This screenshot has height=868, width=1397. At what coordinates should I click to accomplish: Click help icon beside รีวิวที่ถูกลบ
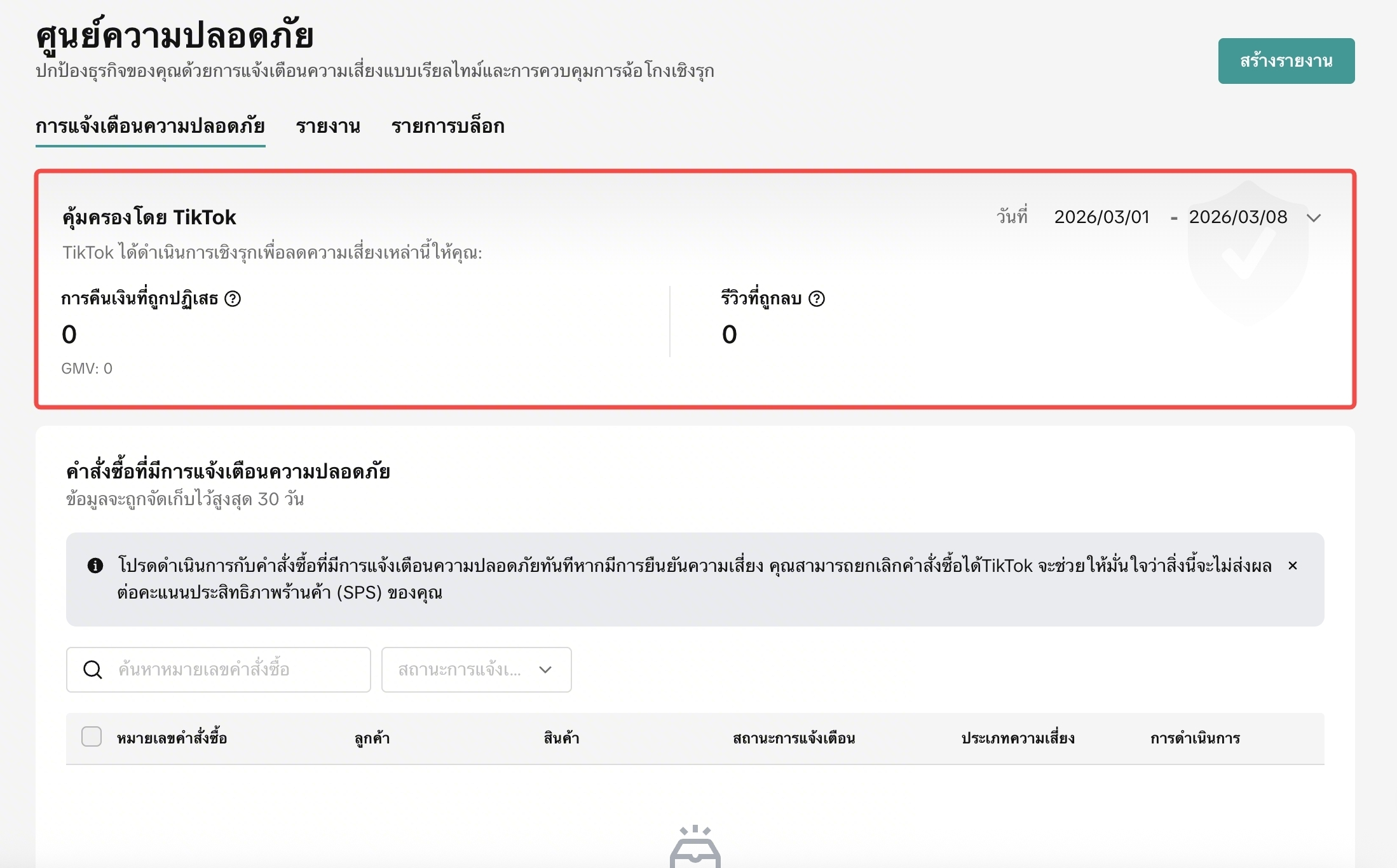(x=817, y=299)
